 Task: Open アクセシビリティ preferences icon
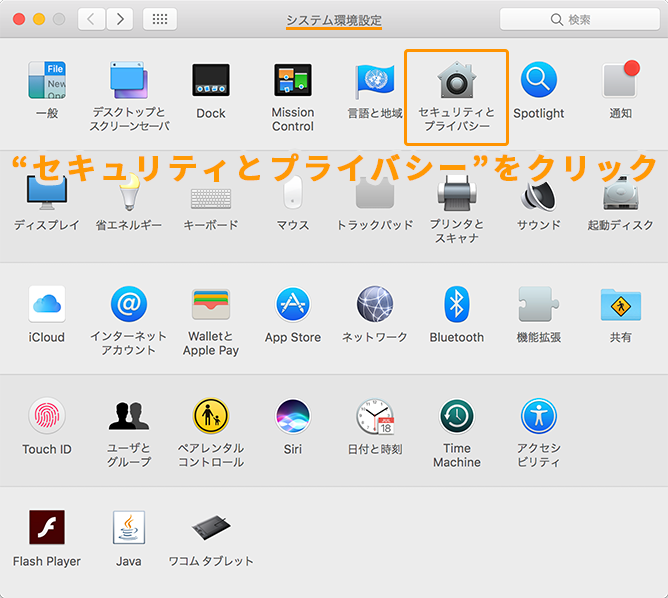(538, 416)
